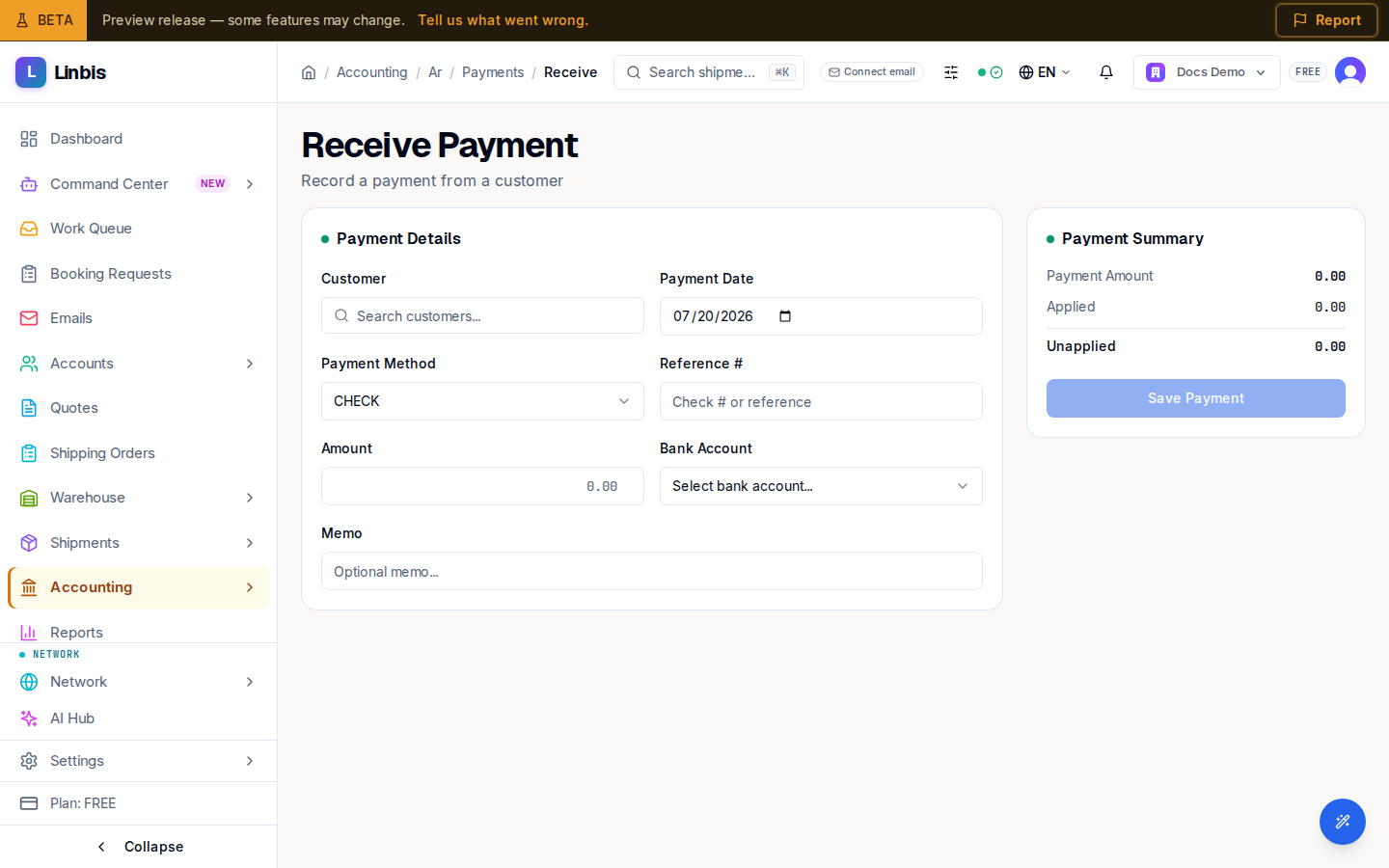Viewport: 1389px width, 868px height.
Task: Collapse the sidebar
Action: (139, 847)
